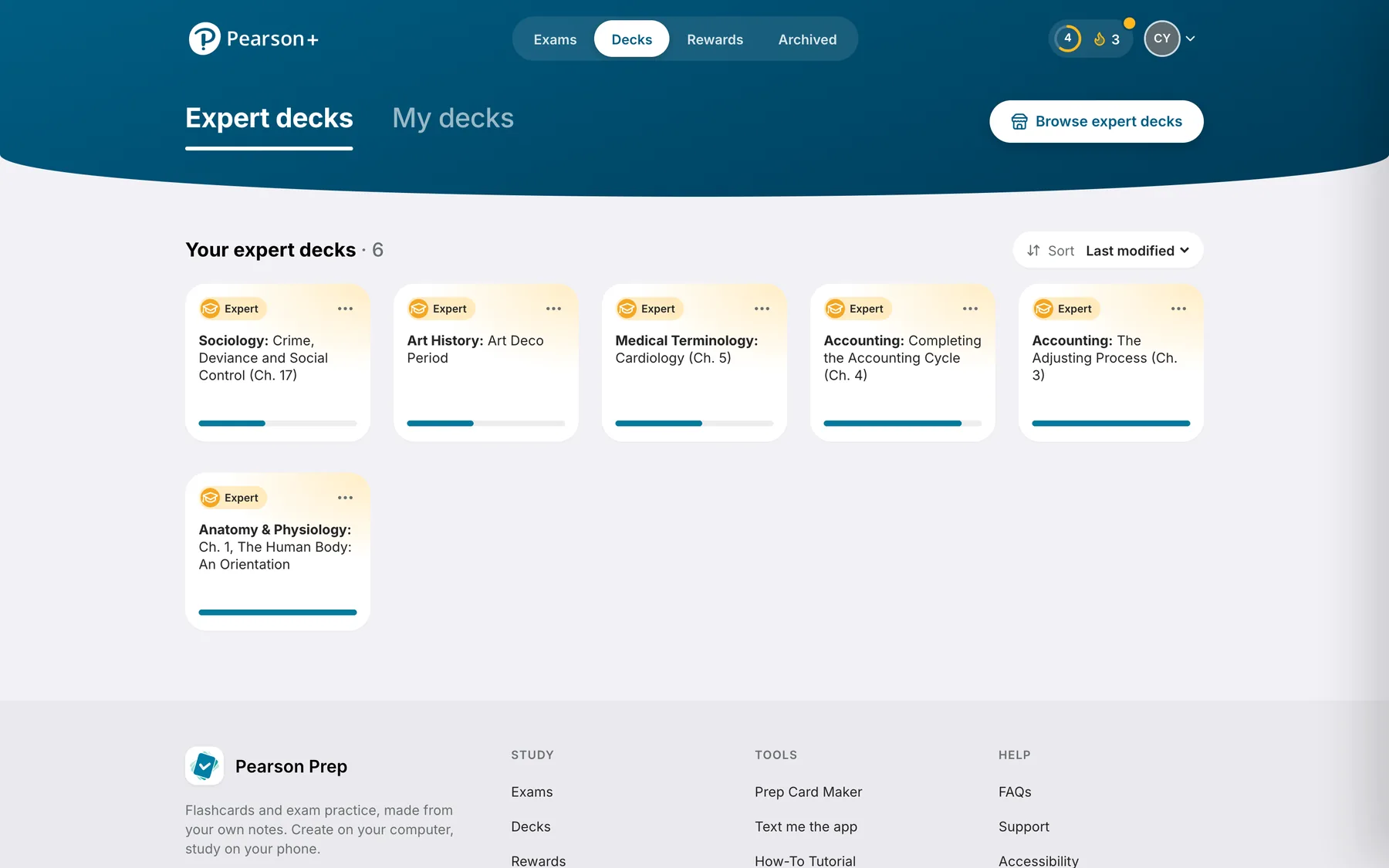Click Expert badge on Medical Terminology card
The image size is (1389, 868).
[x=649, y=309]
